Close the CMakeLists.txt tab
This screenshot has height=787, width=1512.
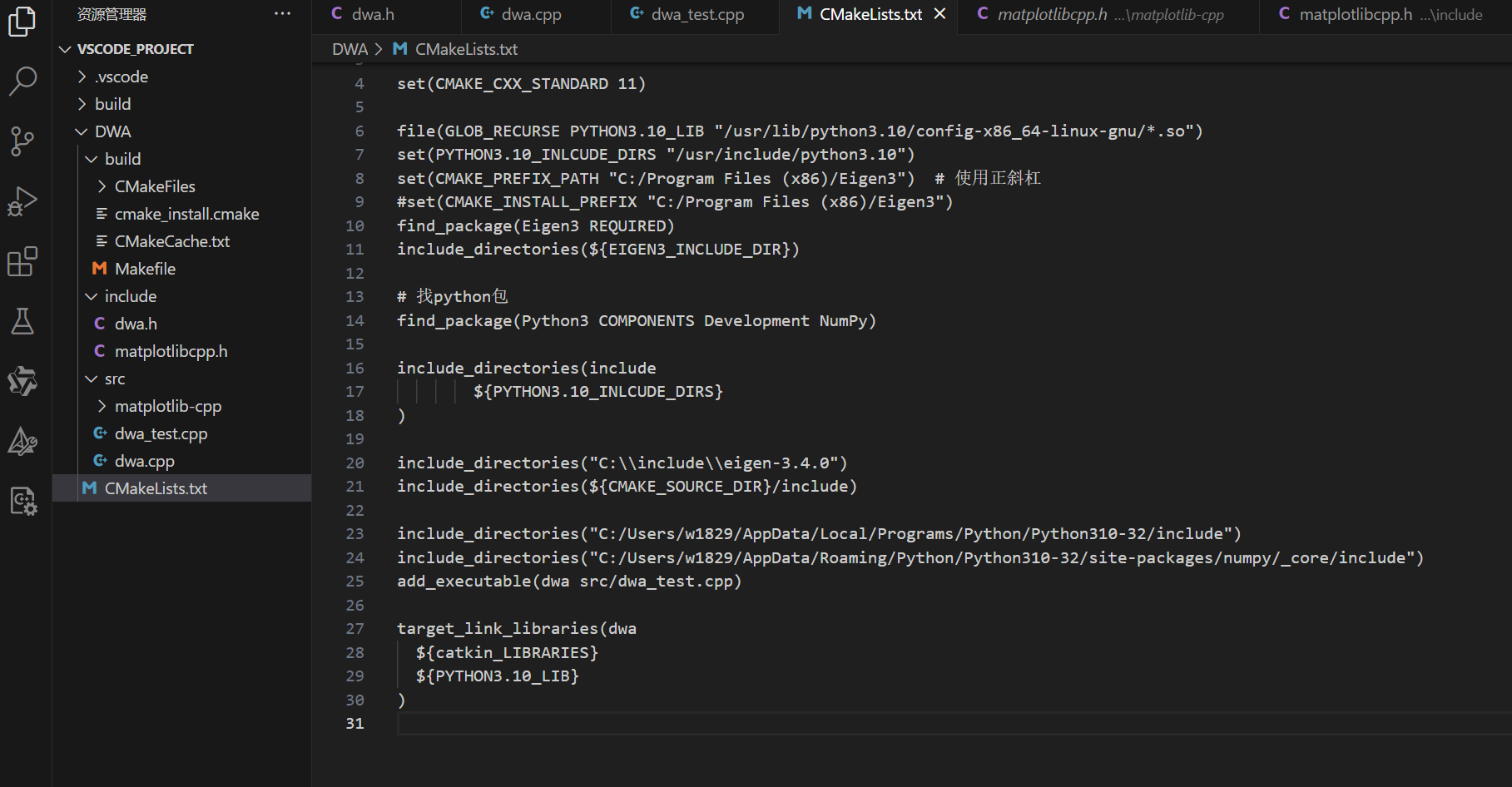pyautogui.click(x=939, y=14)
